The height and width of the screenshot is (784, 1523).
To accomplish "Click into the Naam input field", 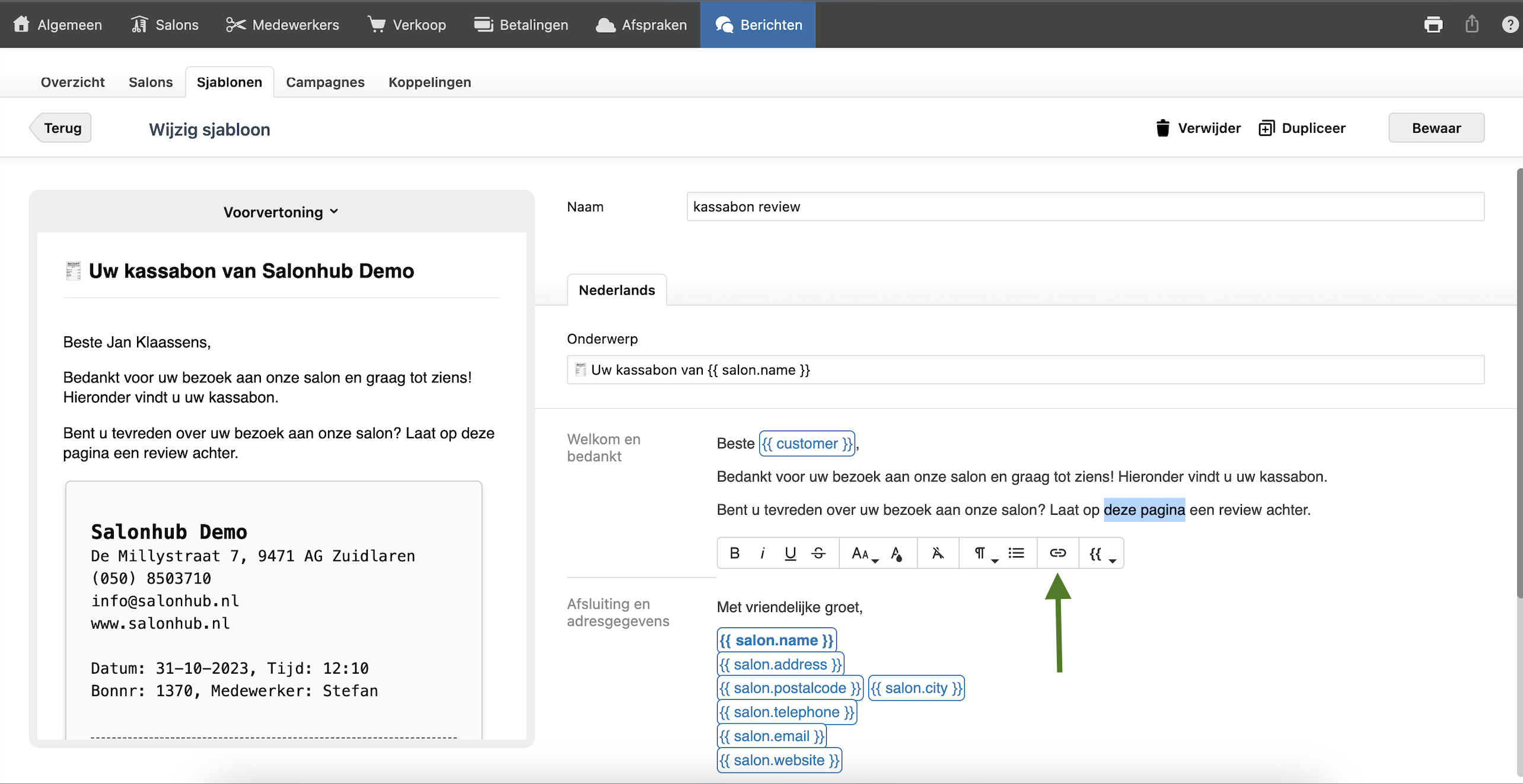I will tap(1085, 206).
